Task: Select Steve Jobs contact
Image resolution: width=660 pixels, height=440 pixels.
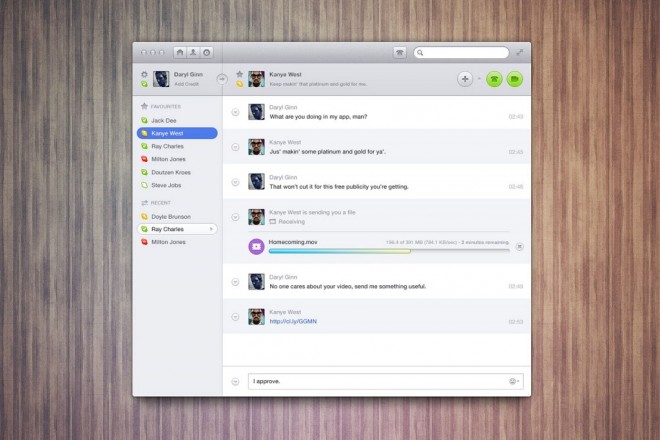Action: (177, 185)
